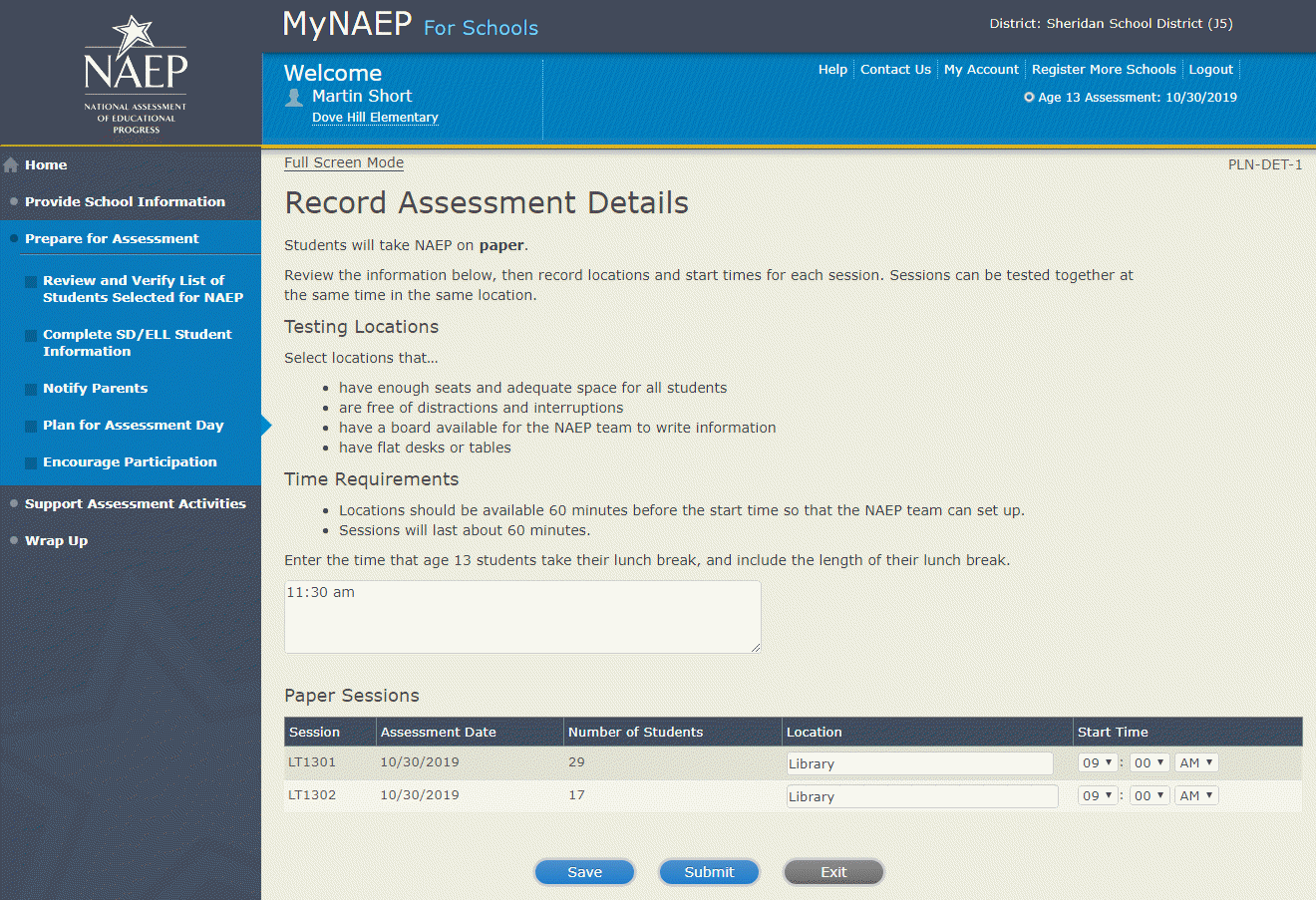Image resolution: width=1316 pixels, height=900 pixels.
Task: Expand the Support Assessment Activities section
Action: tap(135, 504)
